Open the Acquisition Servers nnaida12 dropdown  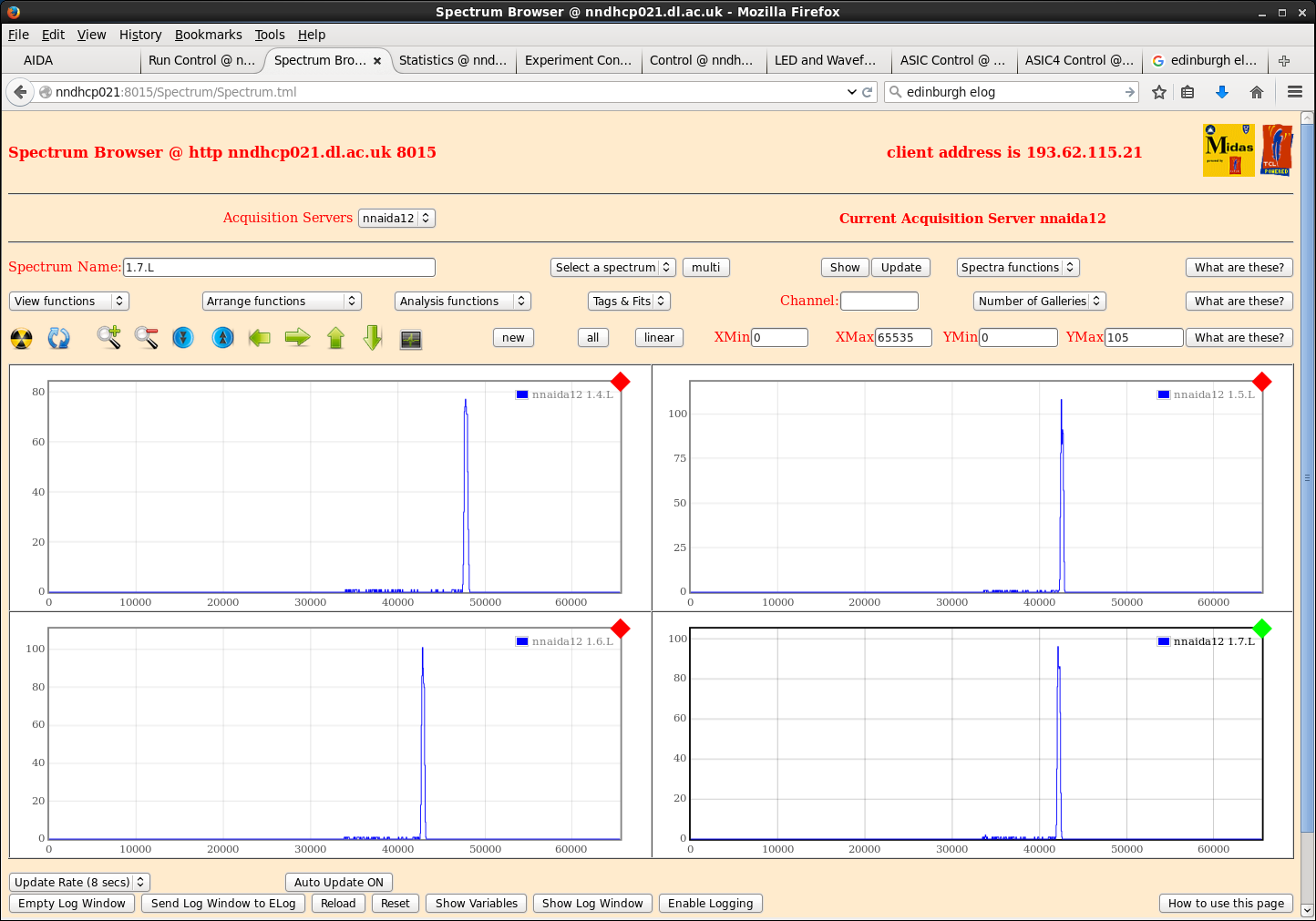click(x=396, y=218)
